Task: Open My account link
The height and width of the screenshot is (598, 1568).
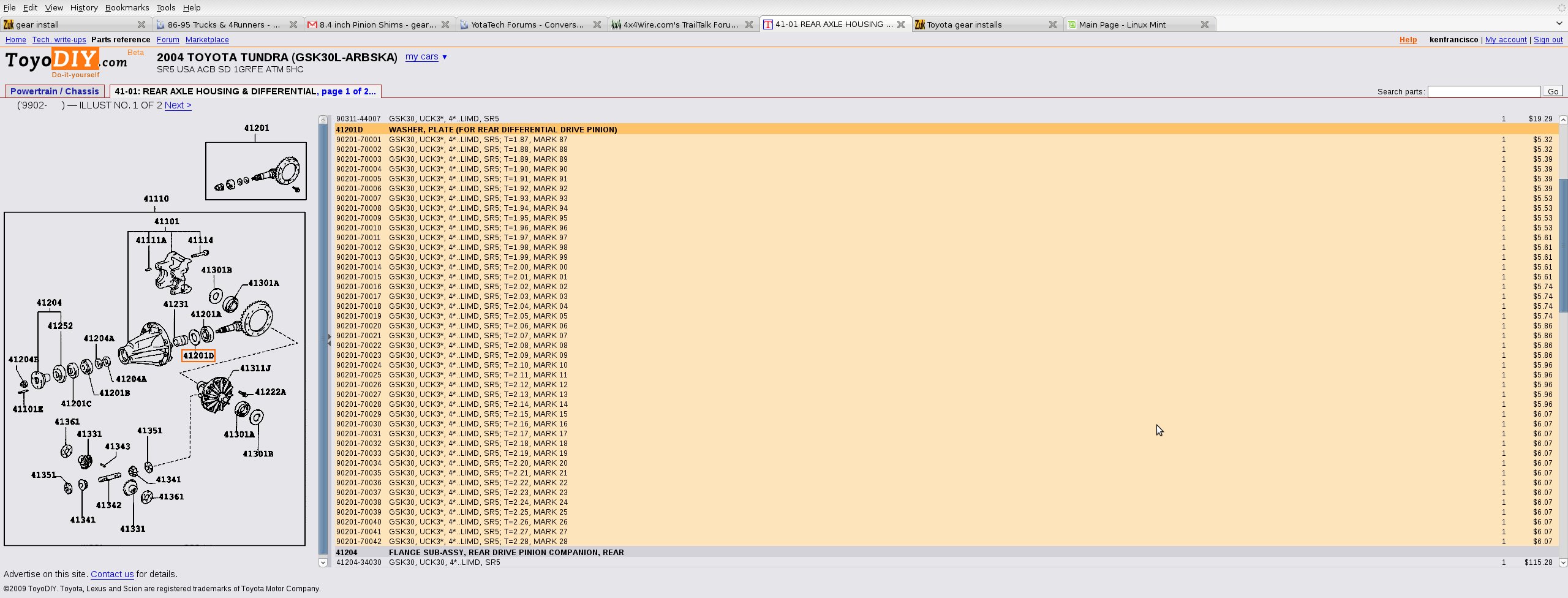Action: coord(1506,40)
